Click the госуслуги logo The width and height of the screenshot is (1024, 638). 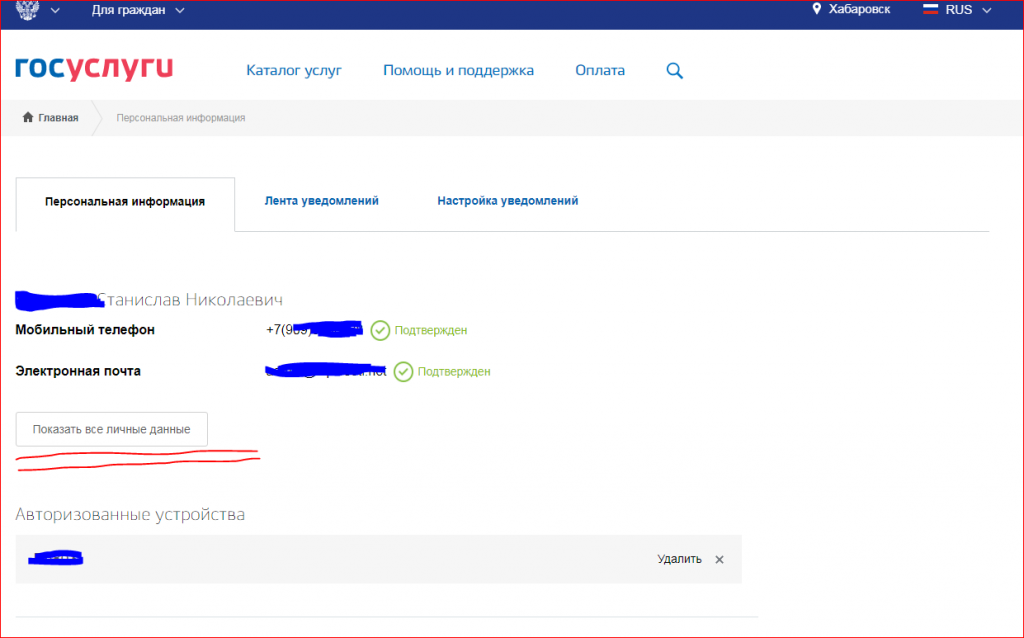click(94, 69)
